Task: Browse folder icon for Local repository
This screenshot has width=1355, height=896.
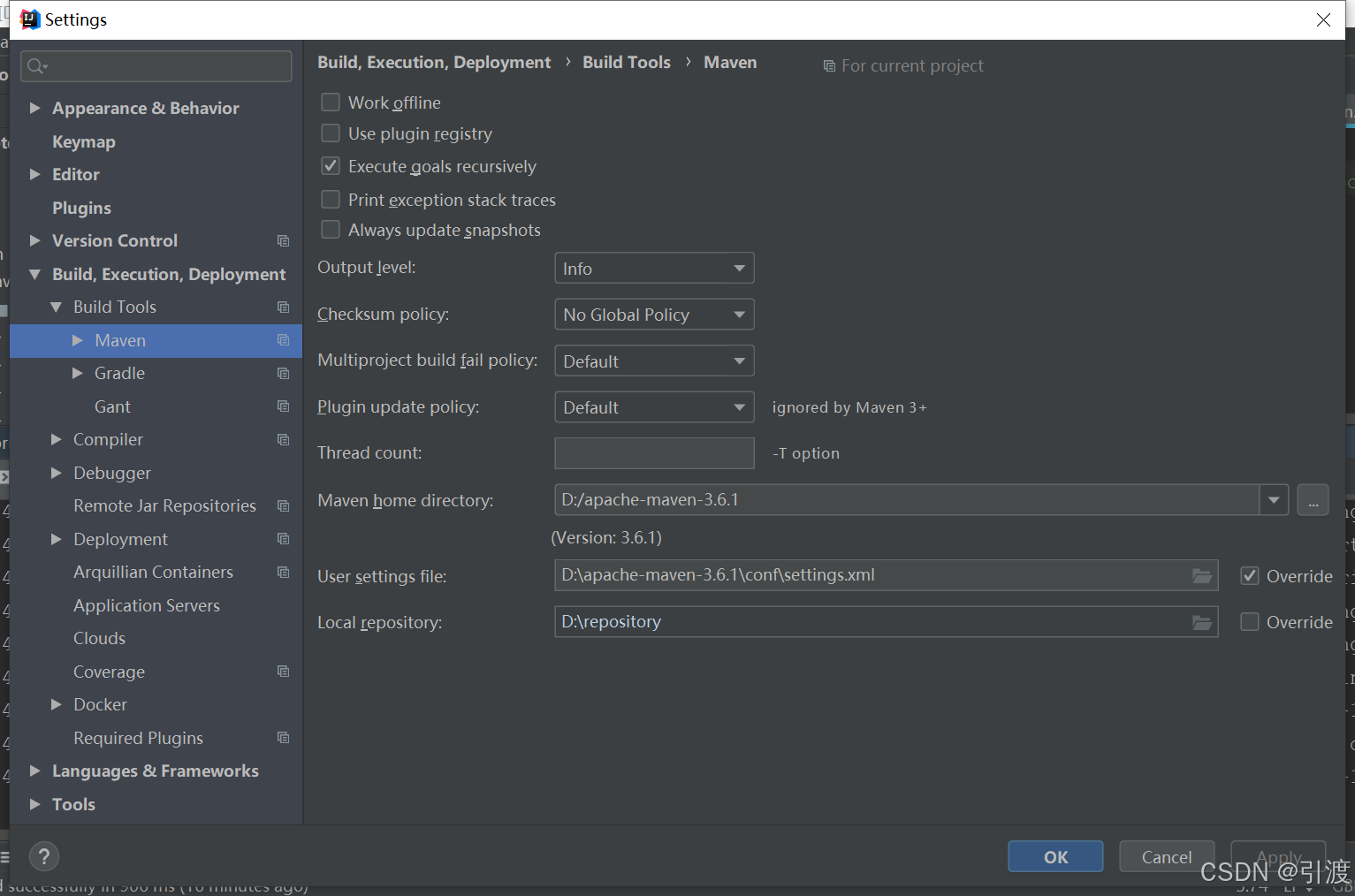Action: point(1202,622)
